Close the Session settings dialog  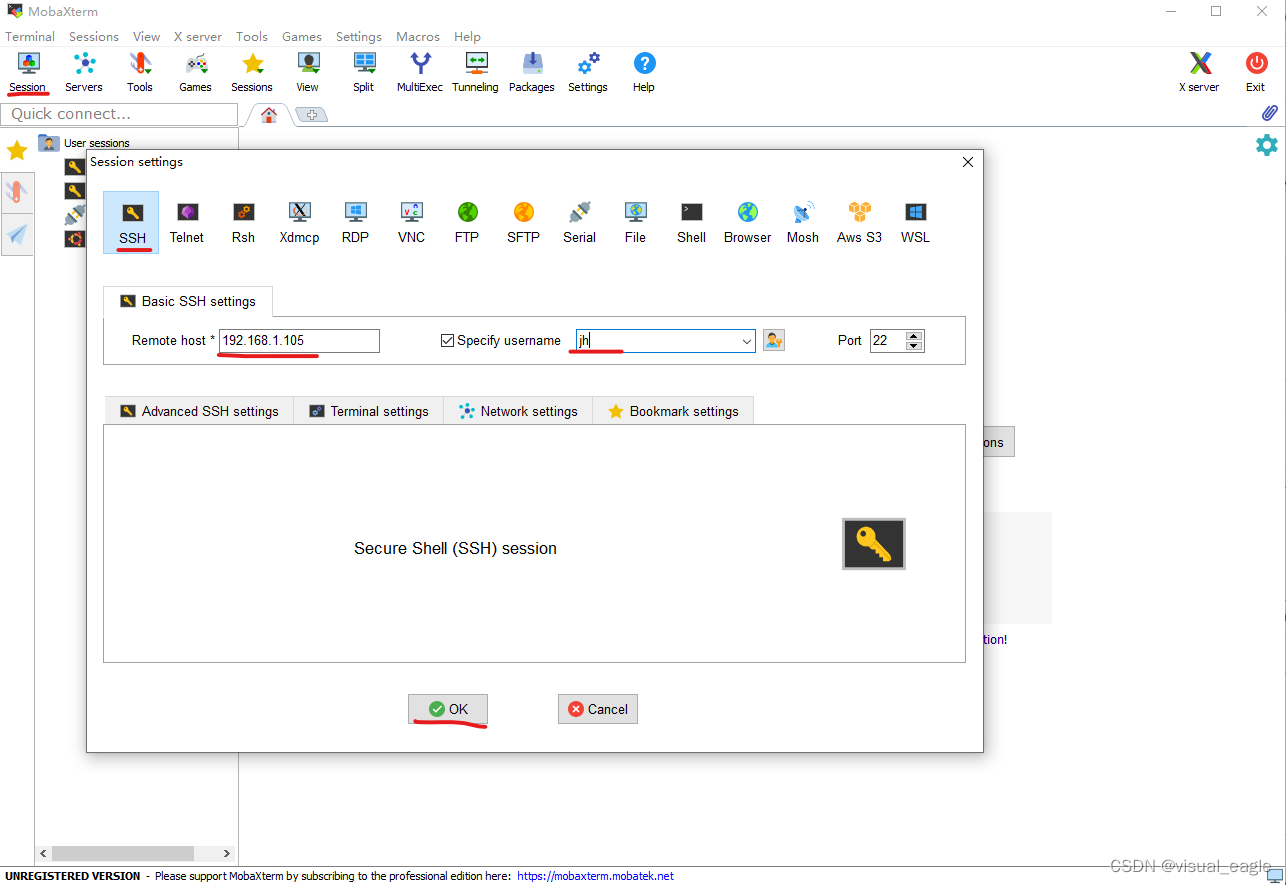tap(967, 162)
